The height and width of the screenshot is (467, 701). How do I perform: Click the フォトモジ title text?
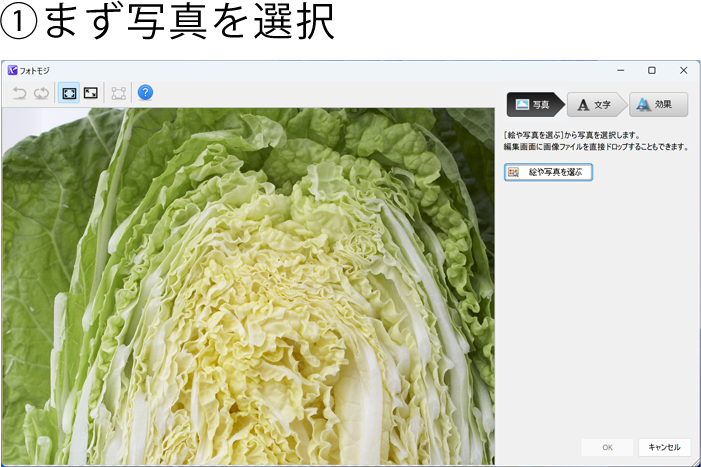(x=36, y=71)
